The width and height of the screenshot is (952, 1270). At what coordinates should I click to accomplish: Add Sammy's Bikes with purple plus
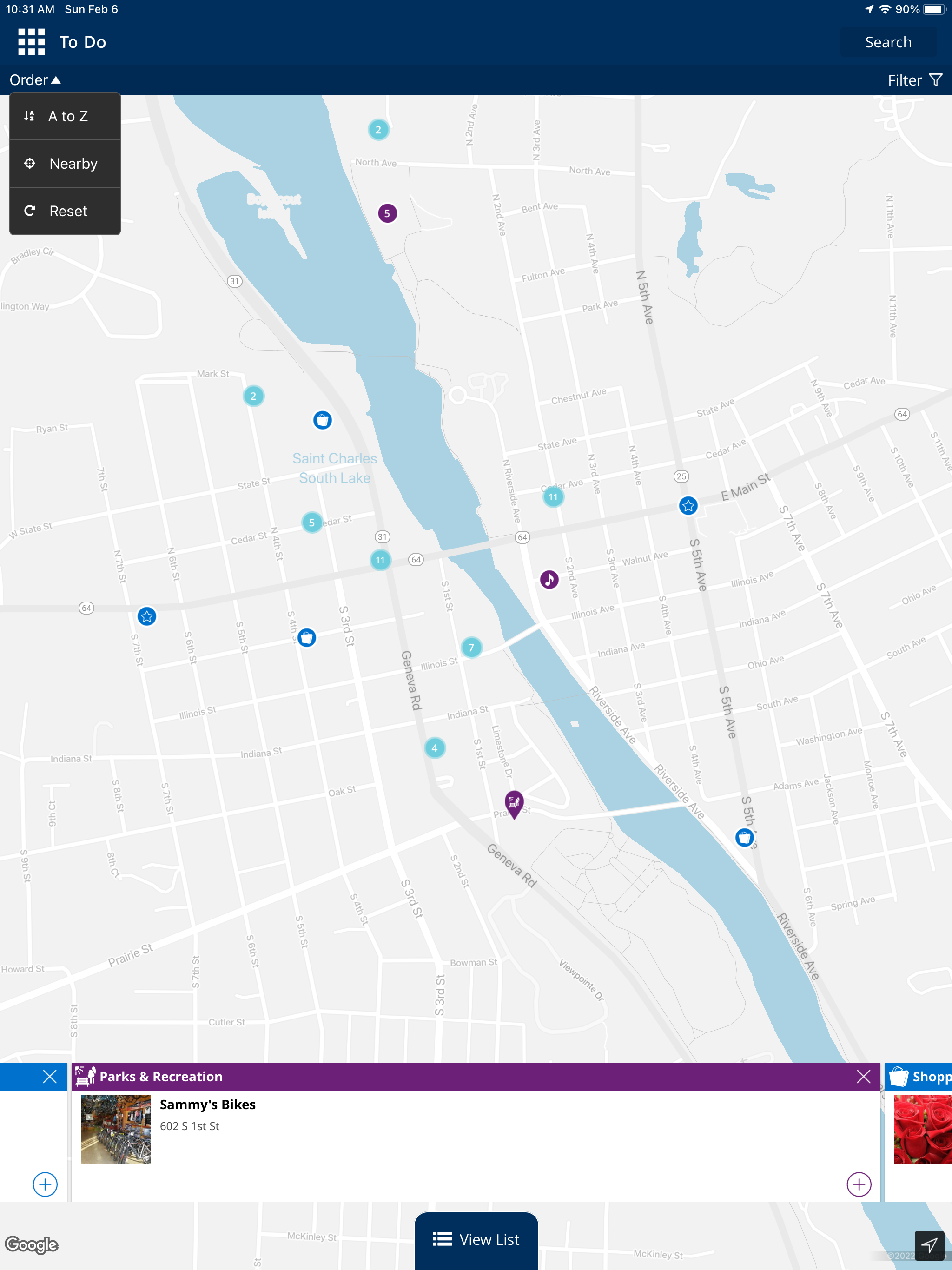click(859, 1184)
